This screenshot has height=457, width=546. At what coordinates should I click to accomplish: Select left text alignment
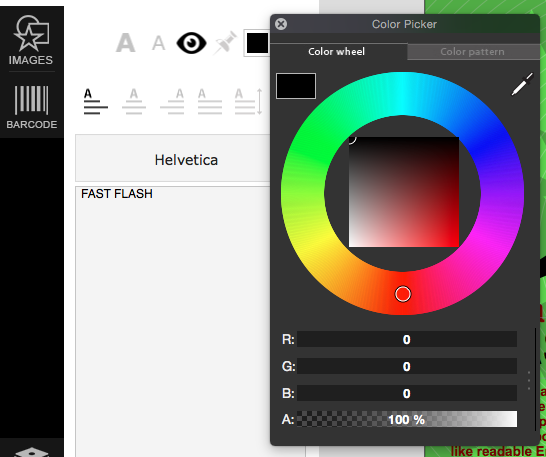click(x=95, y=102)
